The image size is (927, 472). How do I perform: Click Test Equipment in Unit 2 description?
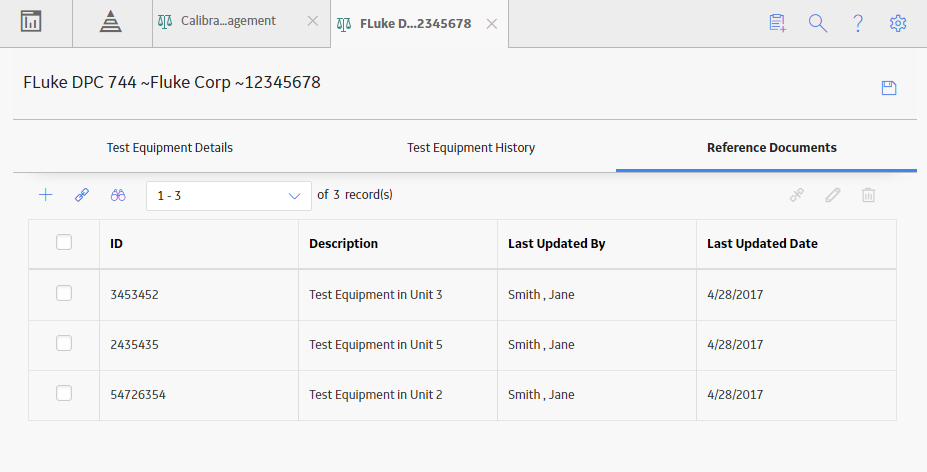click(x=375, y=395)
